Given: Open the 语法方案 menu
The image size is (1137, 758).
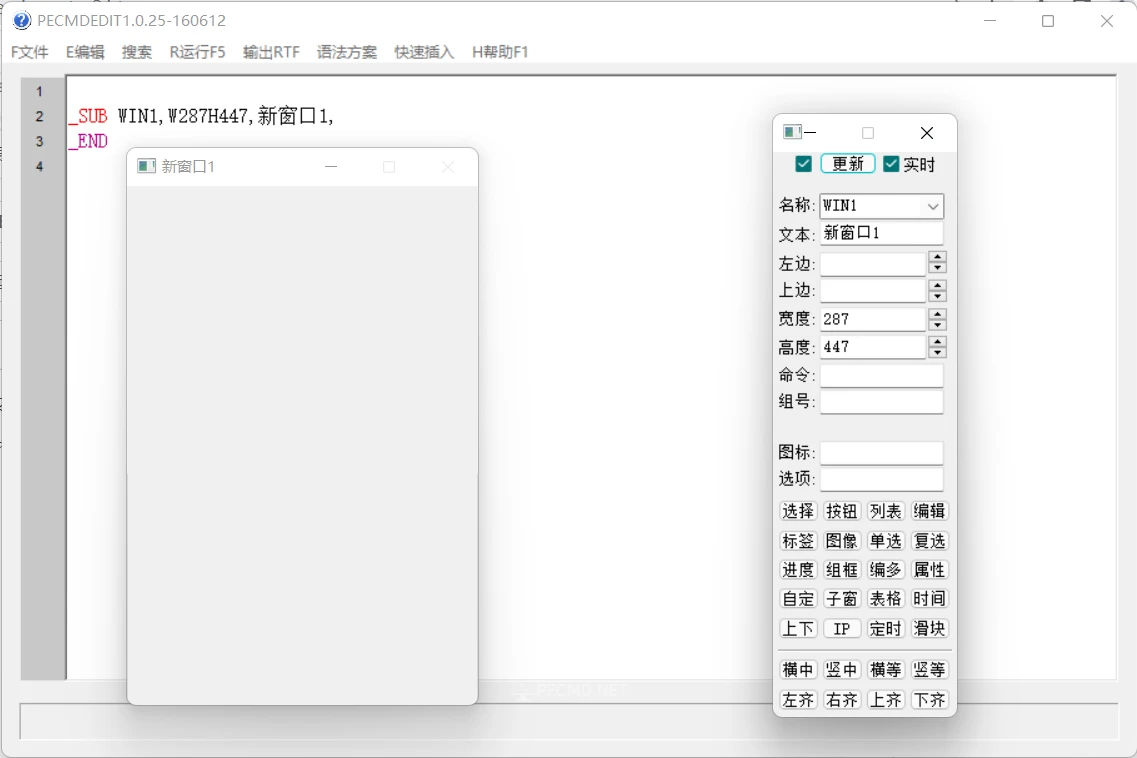Looking at the screenshot, I should point(347,52).
